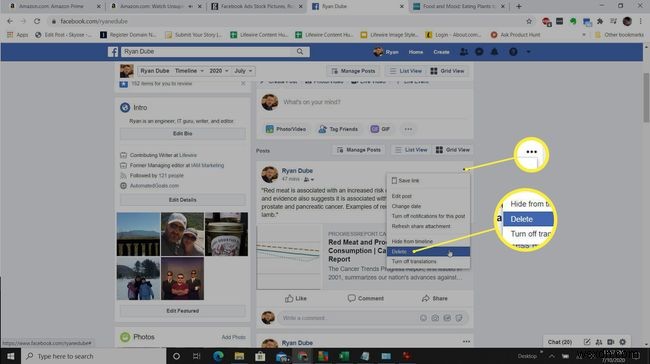650x364 pixels.
Task: Select Refresh share attachment entry
Action: pos(428,226)
